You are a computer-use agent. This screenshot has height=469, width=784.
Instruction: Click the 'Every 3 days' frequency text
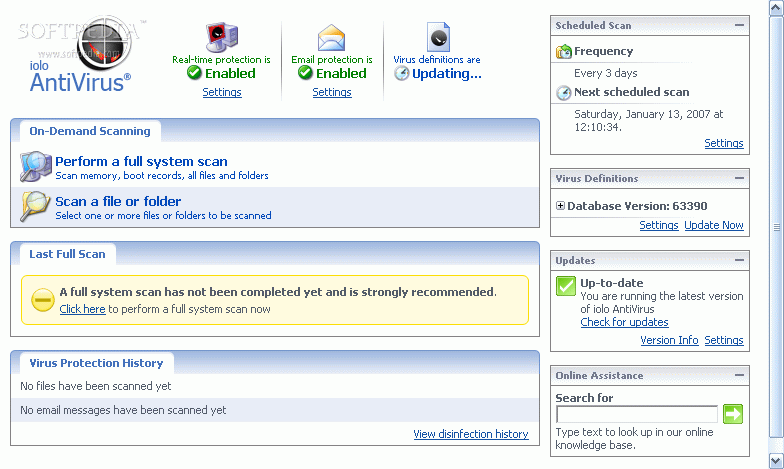pyautogui.click(x=606, y=73)
